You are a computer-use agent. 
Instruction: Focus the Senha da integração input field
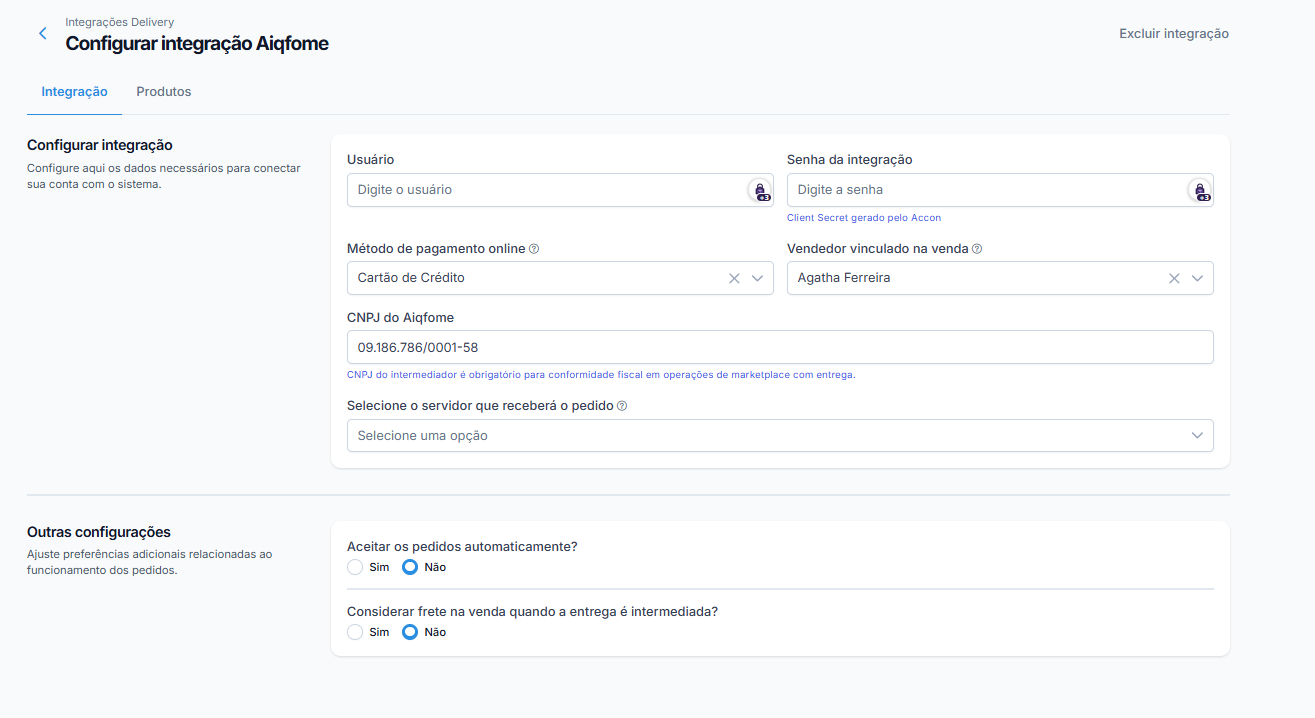1000,190
